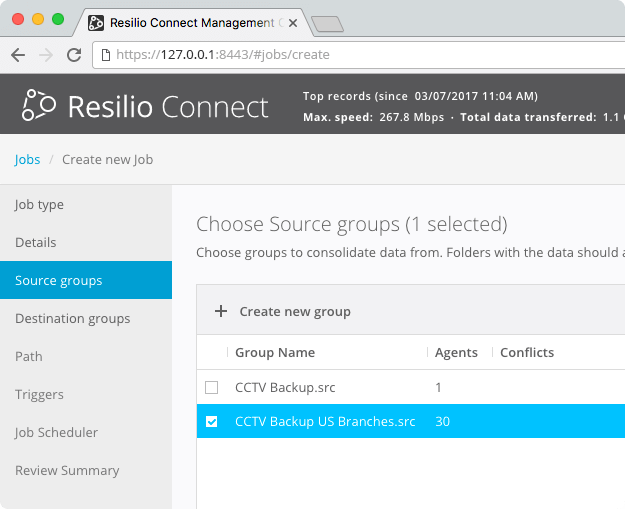
Task: Open a new browser tab
Action: 327,24
